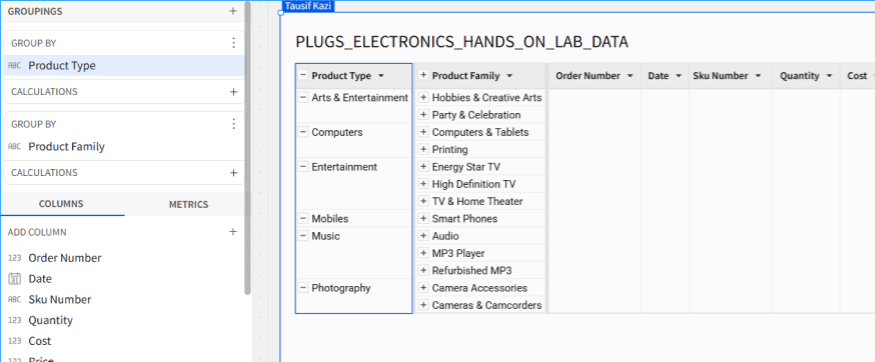Add calculation under Product Family group

point(234,172)
